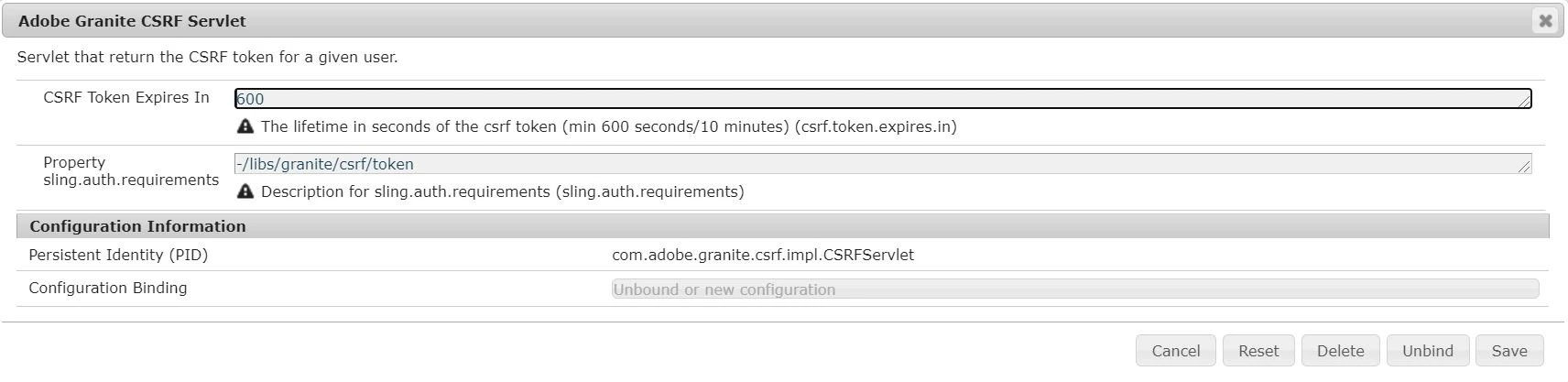Screen dimensions: 1568x382
Task: Click warning icon beside sling.auth.requirements description
Action: tap(245, 191)
